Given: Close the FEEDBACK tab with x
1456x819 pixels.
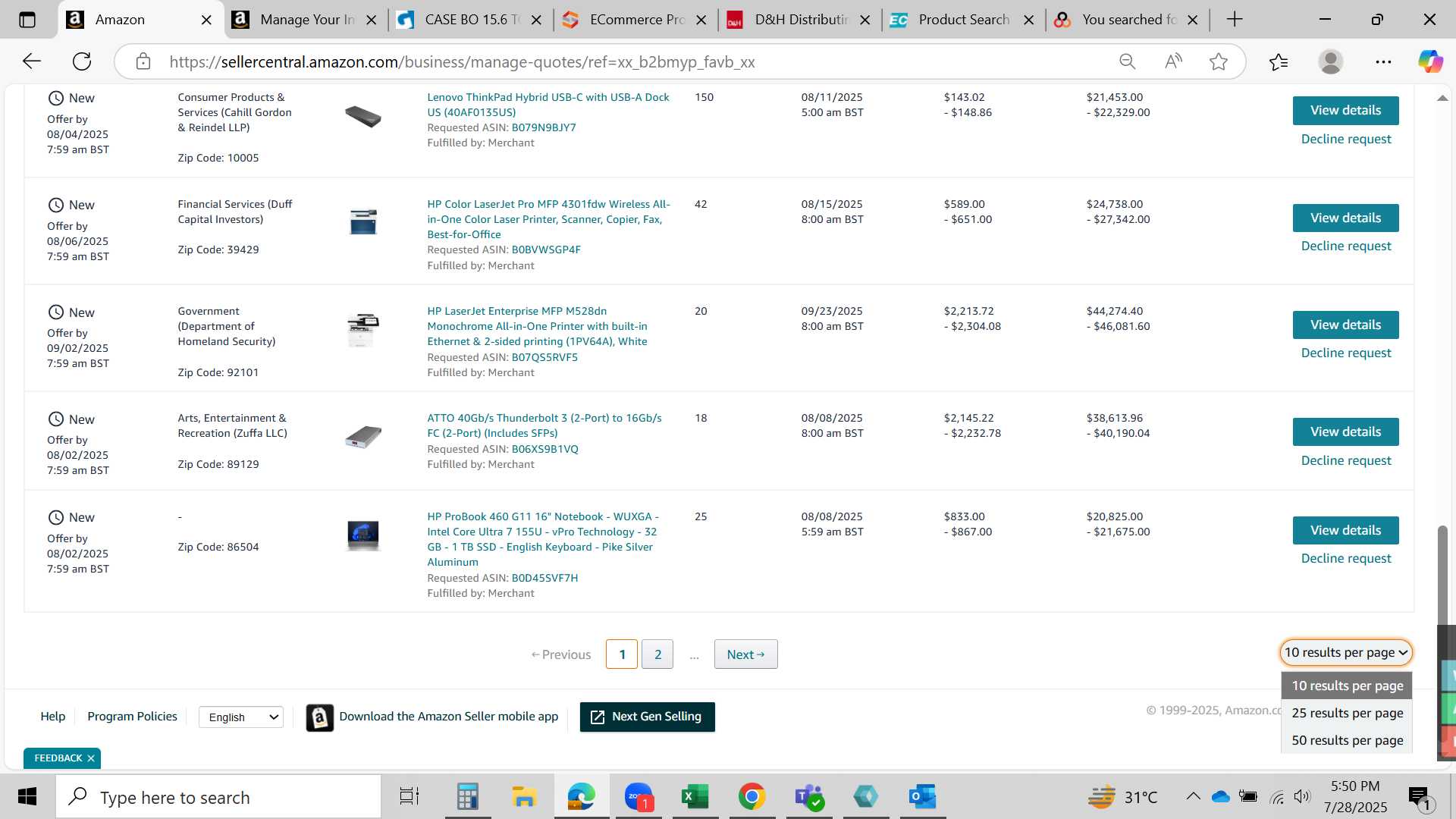Looking at the screenshot, I should coord(91,758).
